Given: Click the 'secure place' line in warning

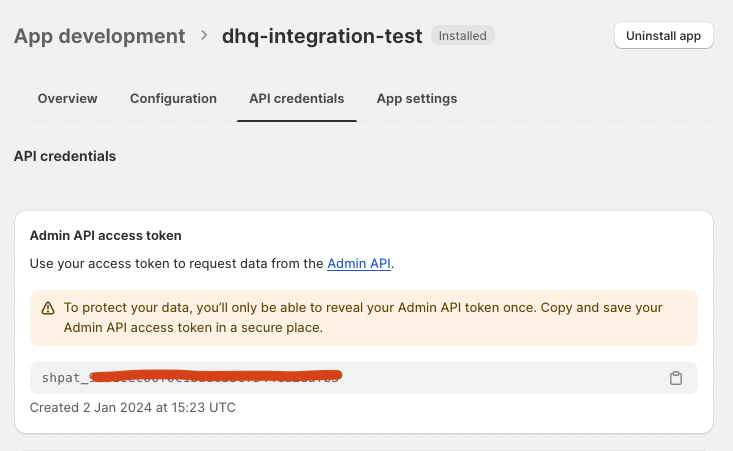Looking at the screenshot, I should tap(193, 328).
